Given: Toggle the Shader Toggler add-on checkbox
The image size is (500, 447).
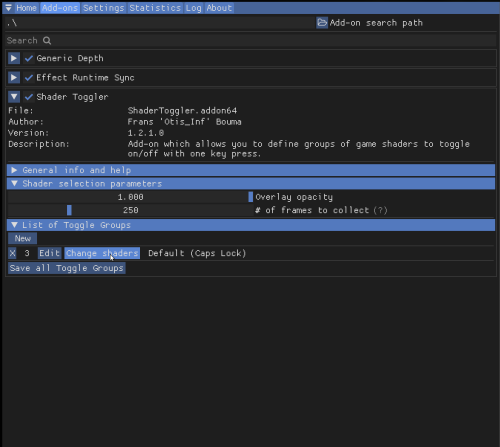Looking at the screenshot, I should (x=29, y=97).
